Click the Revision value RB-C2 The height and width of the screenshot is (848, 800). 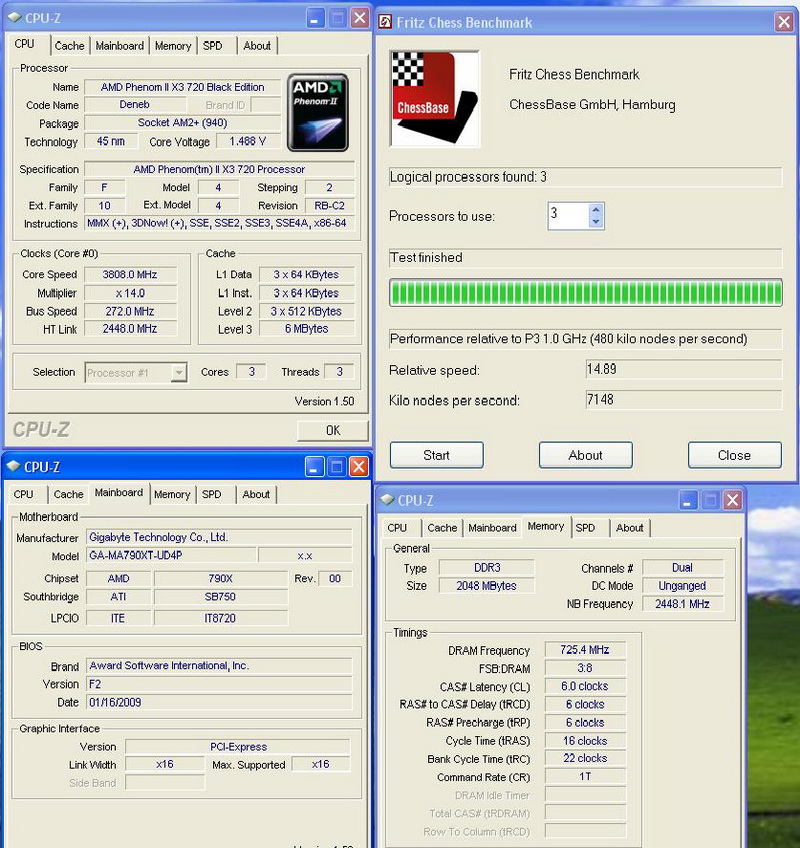click(330, 206)
